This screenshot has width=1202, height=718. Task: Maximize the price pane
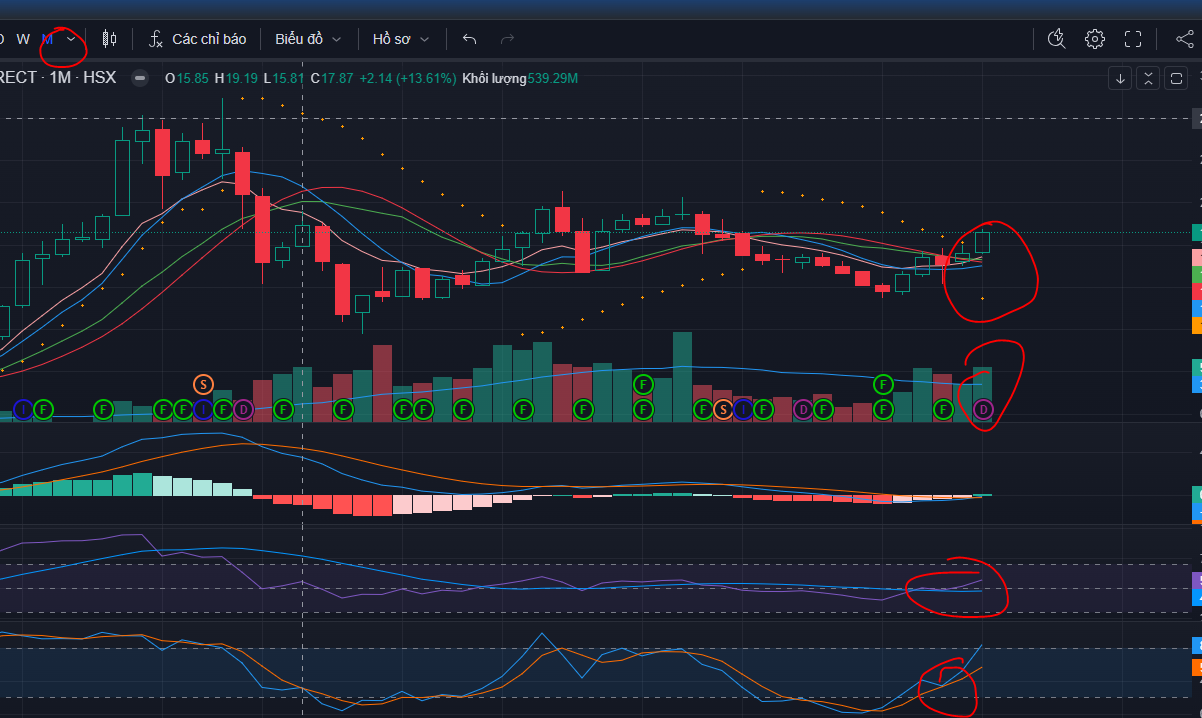click(x=1175, y=78)
